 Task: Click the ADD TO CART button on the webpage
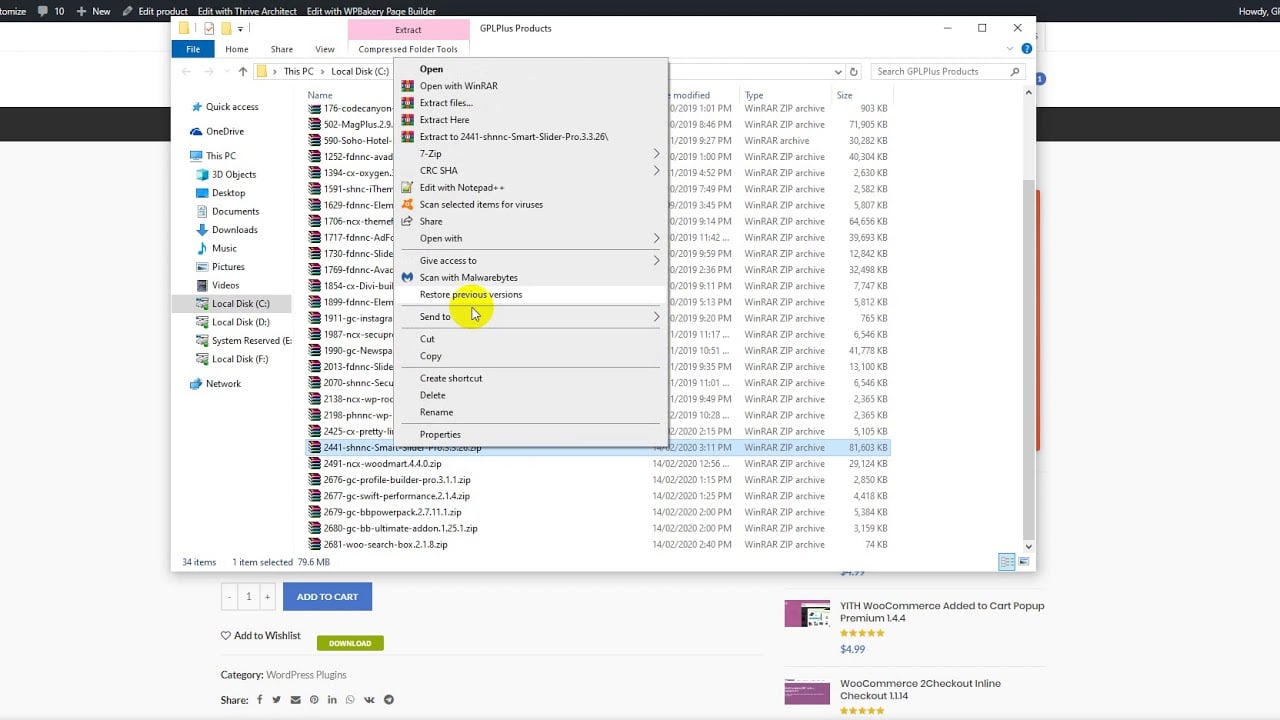[327, 597]
